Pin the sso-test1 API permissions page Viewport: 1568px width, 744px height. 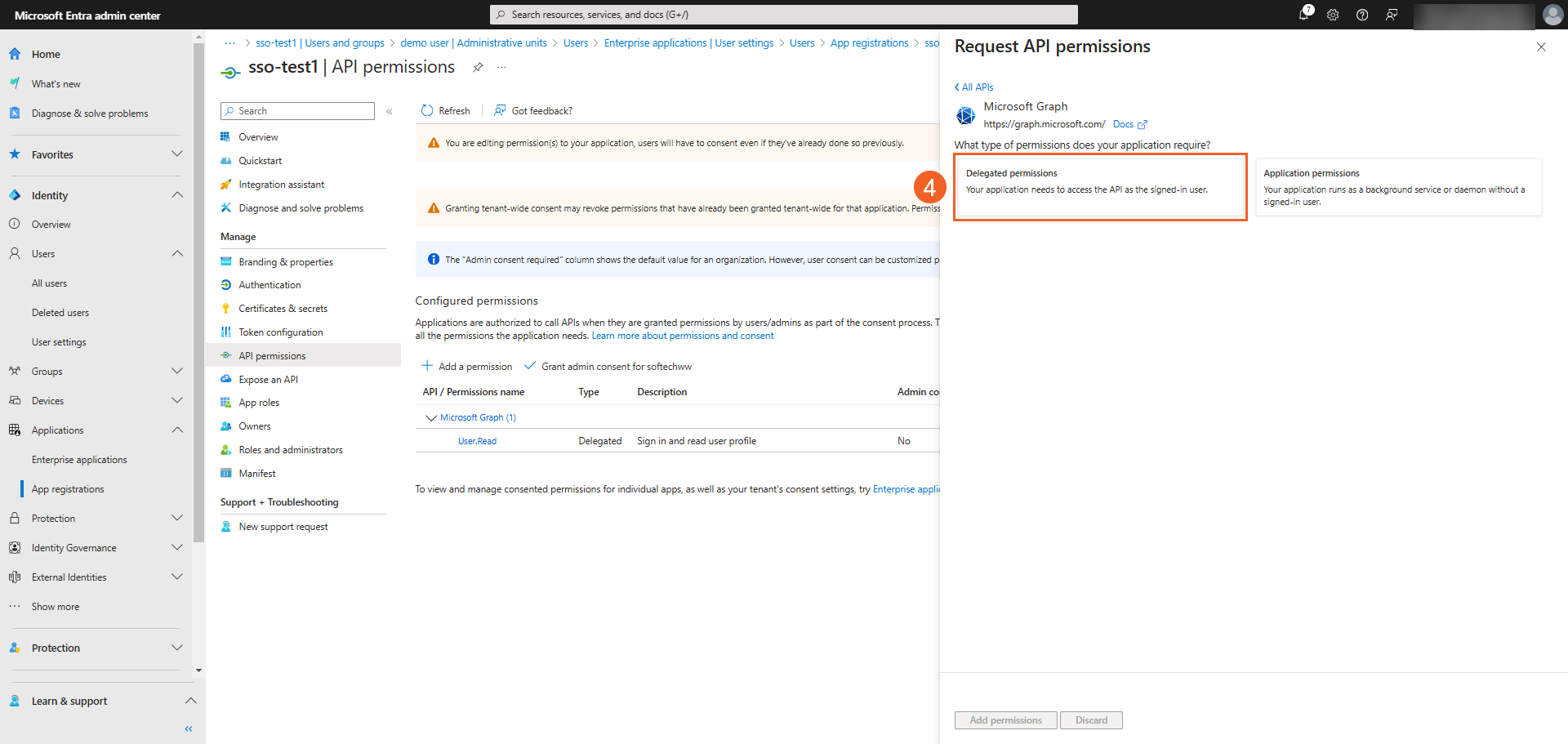point(478,67)
